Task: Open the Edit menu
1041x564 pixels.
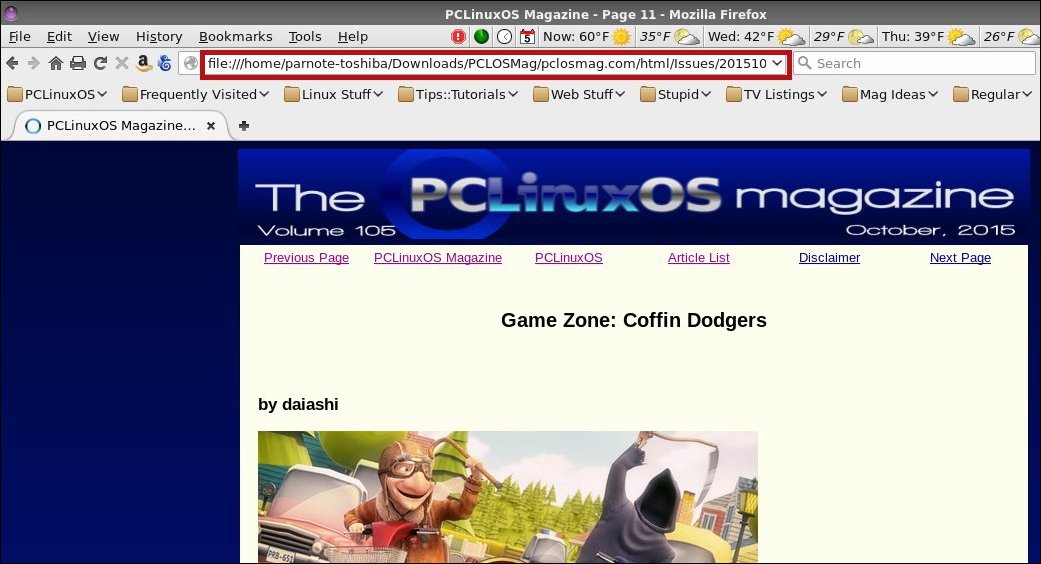Action: (59, 36)
